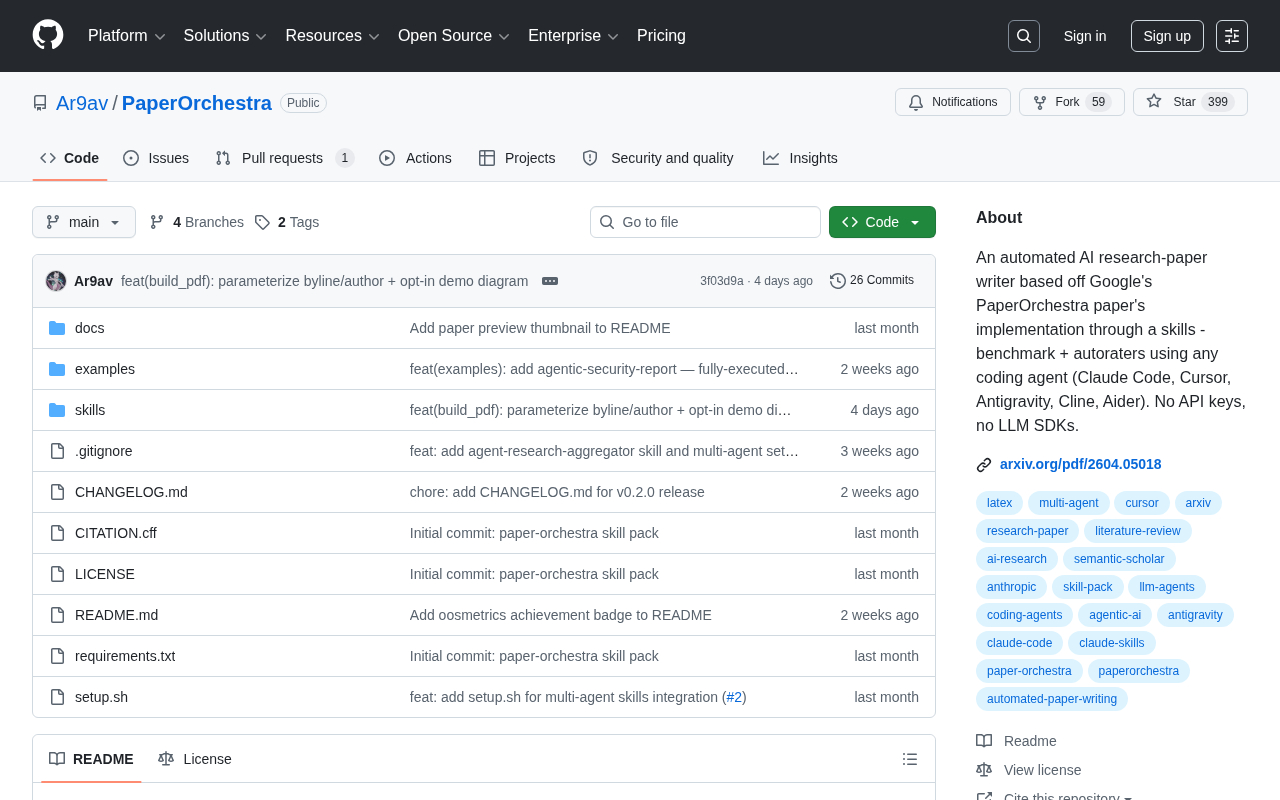This screenshot has height=800, width=1280.
Task: Expand the Enterprise menu
Action: (x=574, y=36)
